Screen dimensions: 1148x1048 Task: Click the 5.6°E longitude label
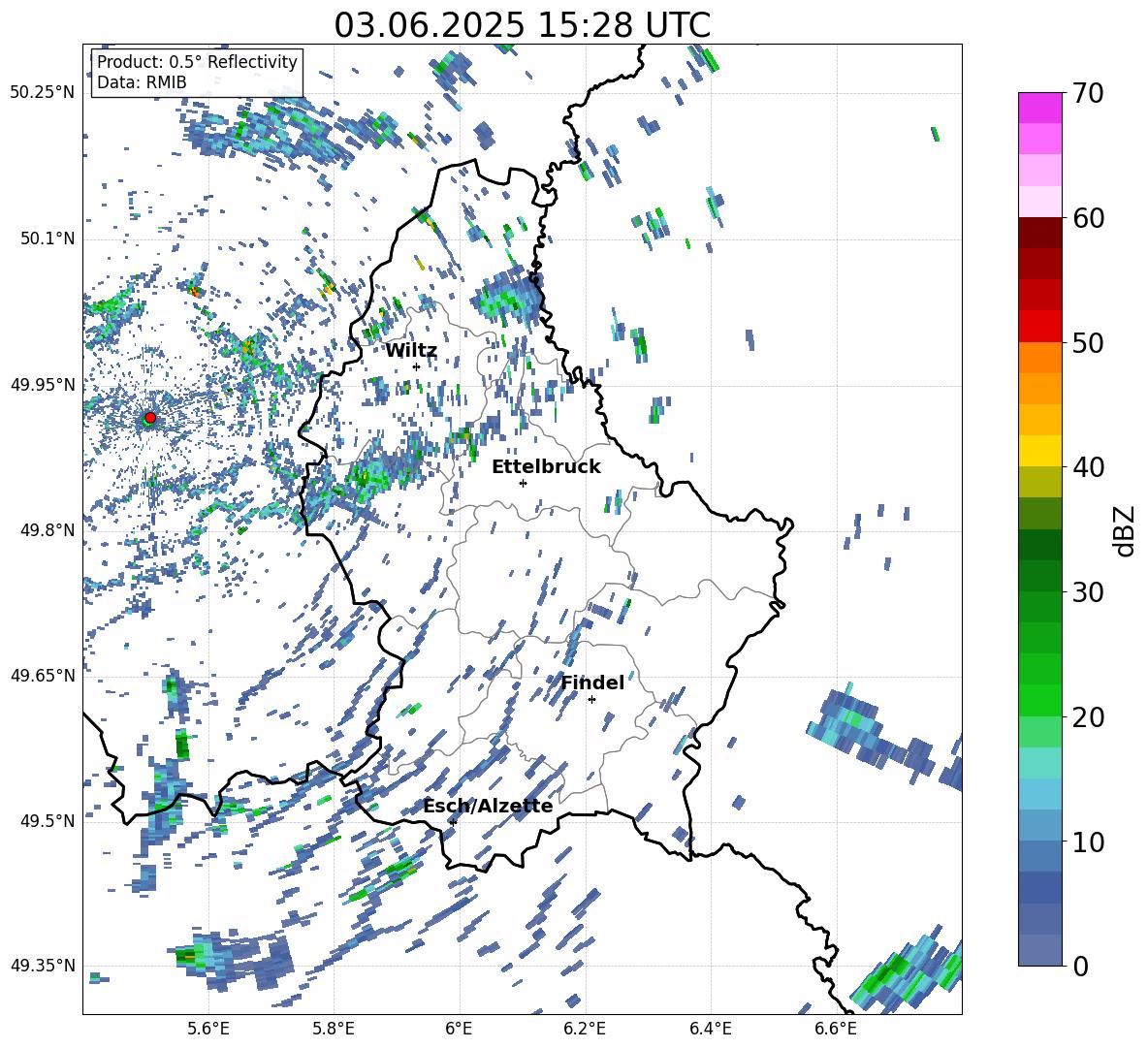pos(208,1029)
